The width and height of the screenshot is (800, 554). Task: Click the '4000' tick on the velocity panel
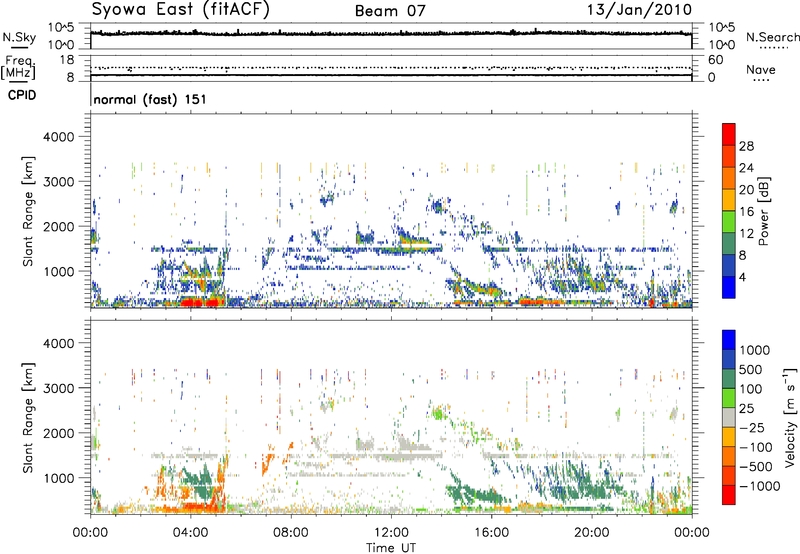[59, 343]
